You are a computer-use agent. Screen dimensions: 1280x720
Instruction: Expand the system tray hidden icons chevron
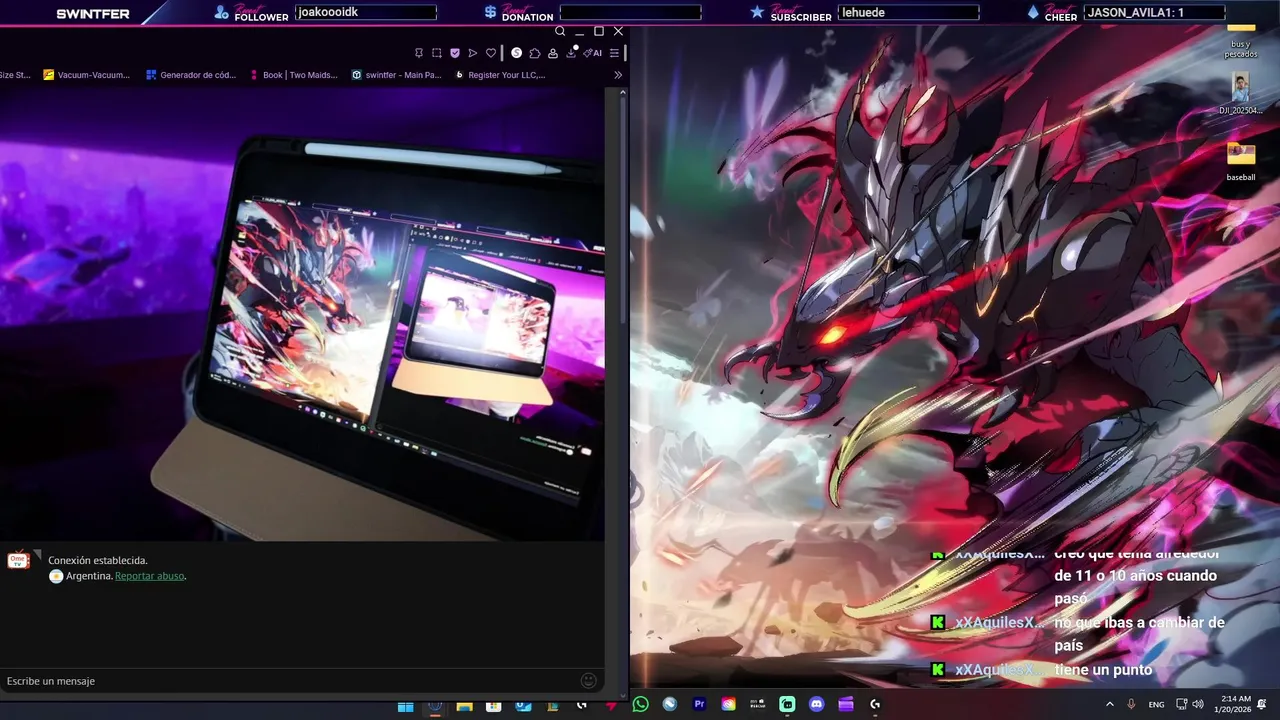pos(1109,705)
